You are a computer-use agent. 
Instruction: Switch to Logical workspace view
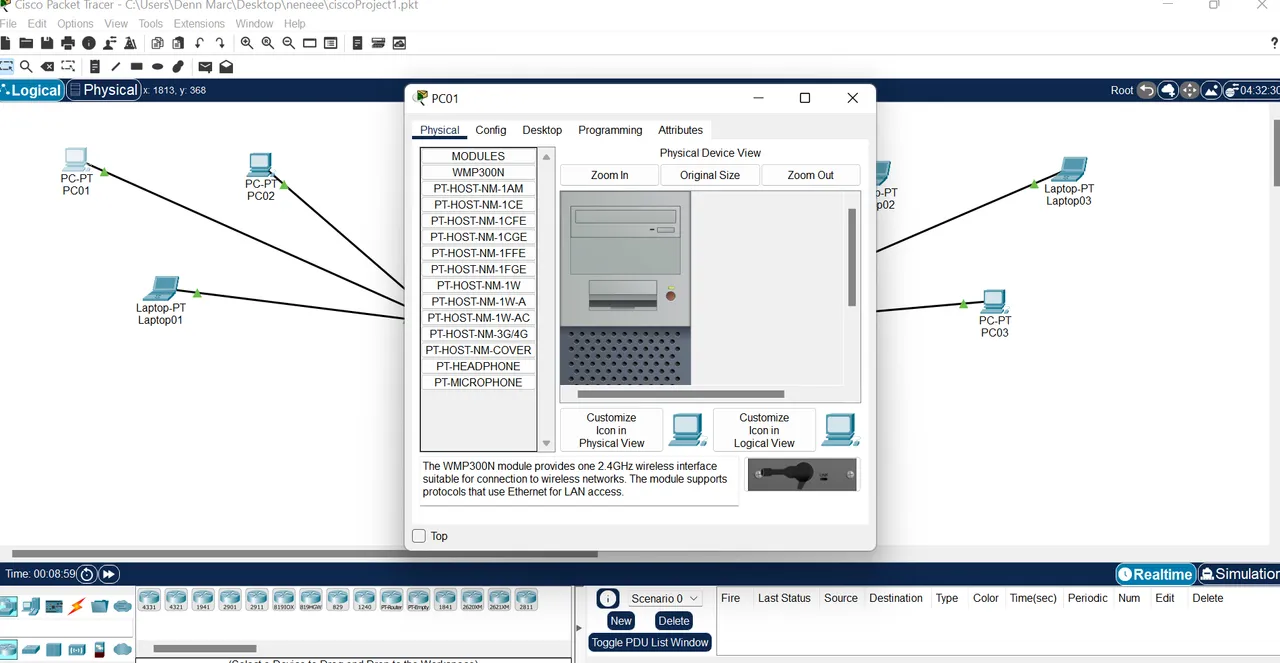click(31, 90)
